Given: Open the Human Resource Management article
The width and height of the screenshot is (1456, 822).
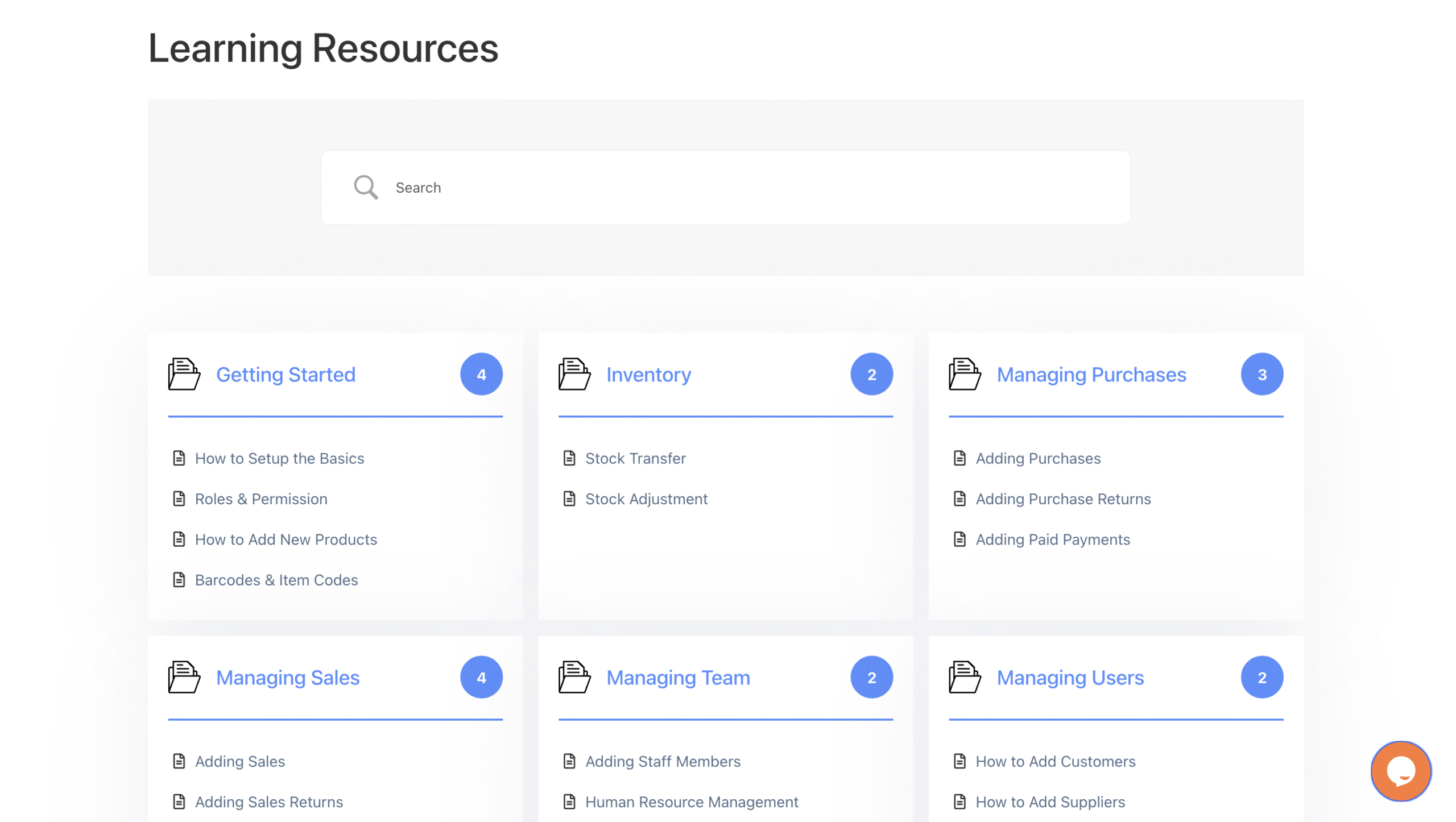Looking at the screenshot, I should tap(692, 802).
